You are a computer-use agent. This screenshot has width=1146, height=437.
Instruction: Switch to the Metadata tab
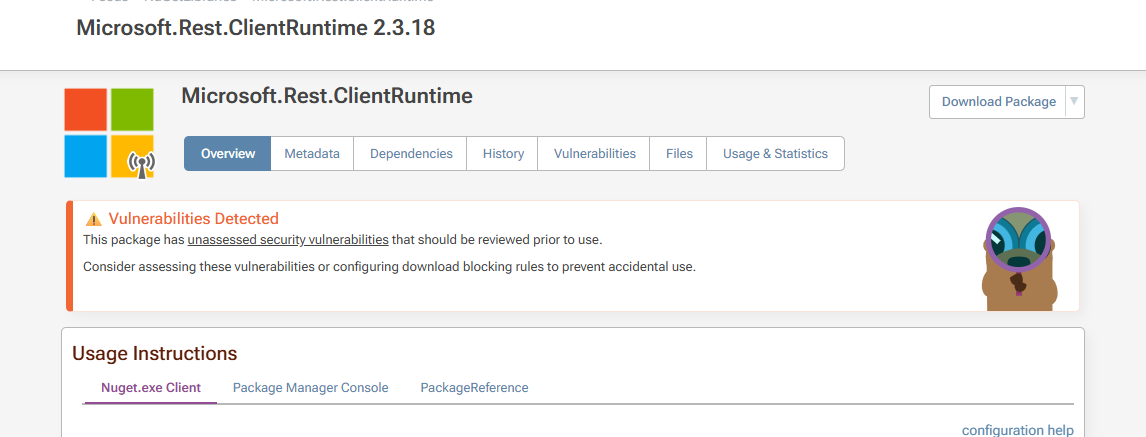[x=312, y=154]
